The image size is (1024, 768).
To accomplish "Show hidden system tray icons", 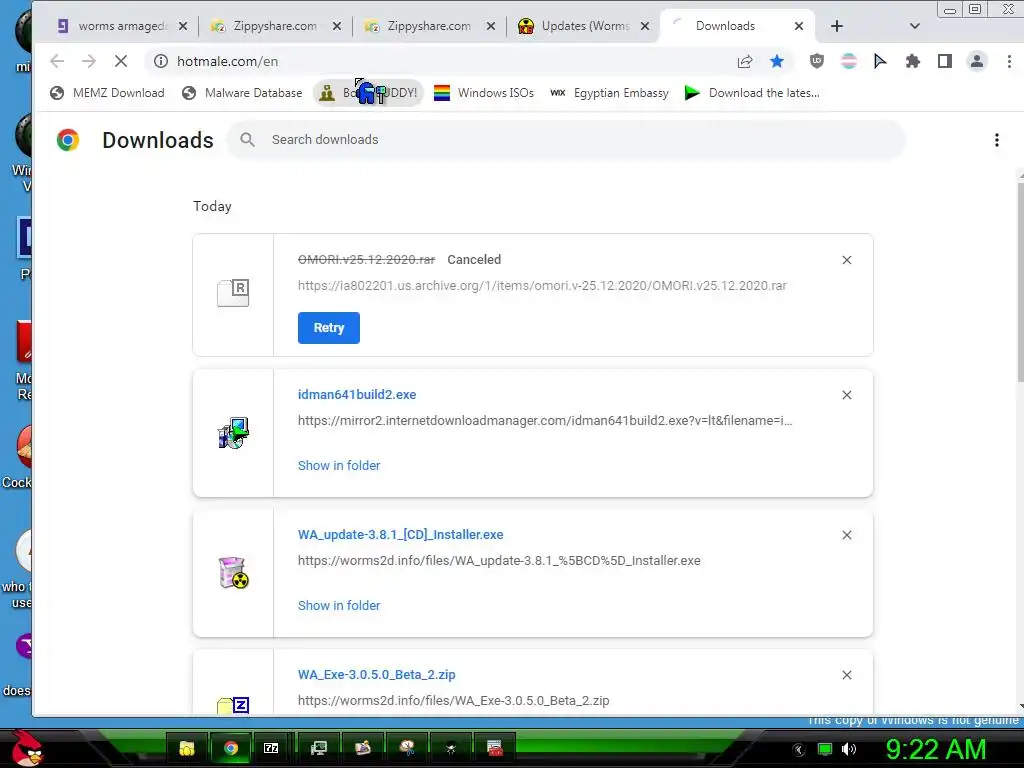I will click(x=799, y=750).
